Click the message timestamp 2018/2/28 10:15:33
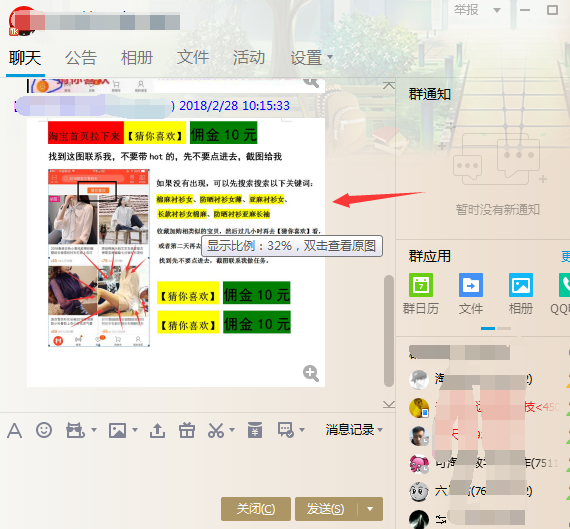The image size is (570, 529). click(x=234, y=105)
